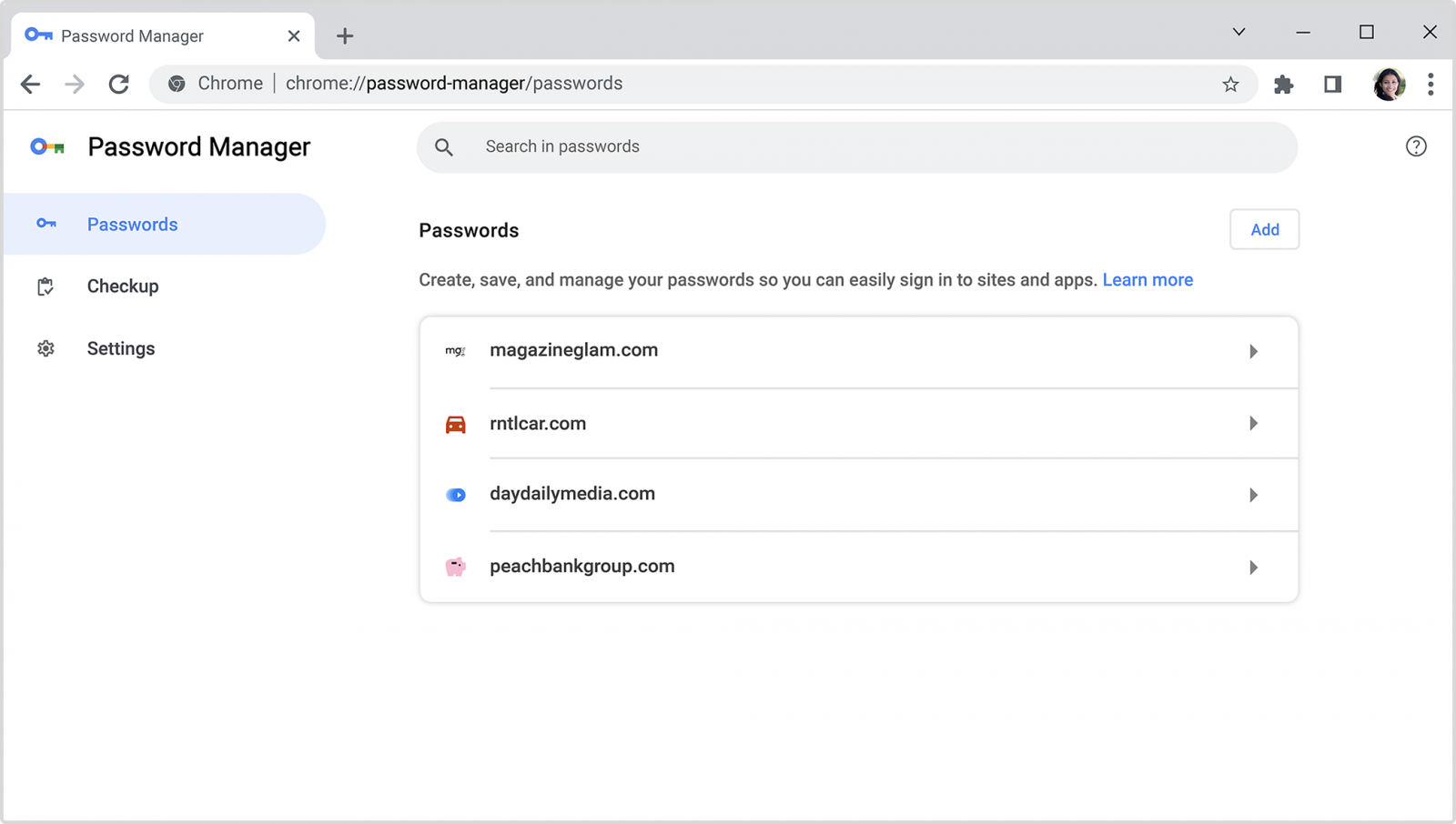Click the Password Manager key logo
1456x824 pixels.
tap(45, 146)
